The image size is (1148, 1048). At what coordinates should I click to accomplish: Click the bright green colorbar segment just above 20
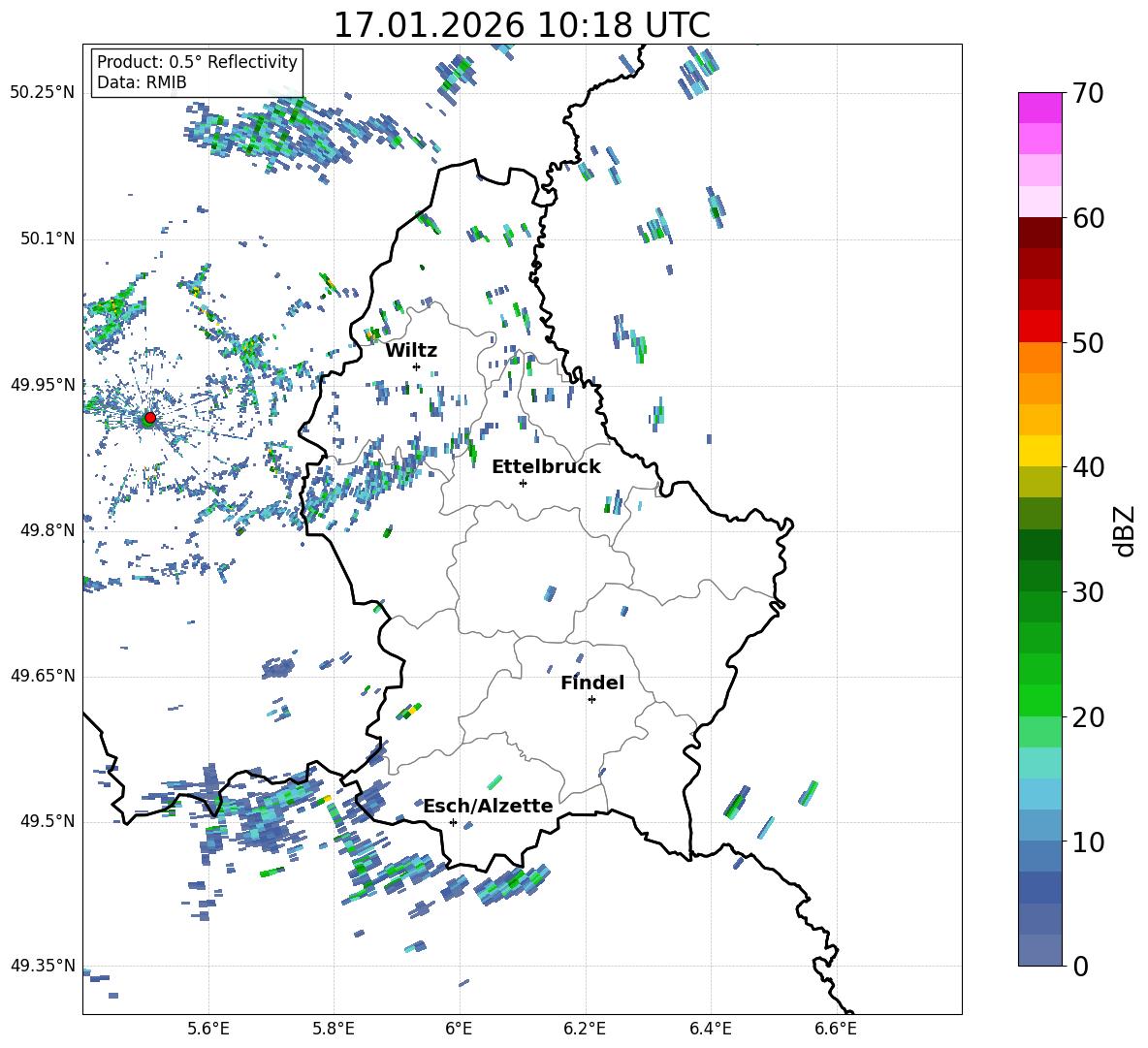(x=1039, y=701)
